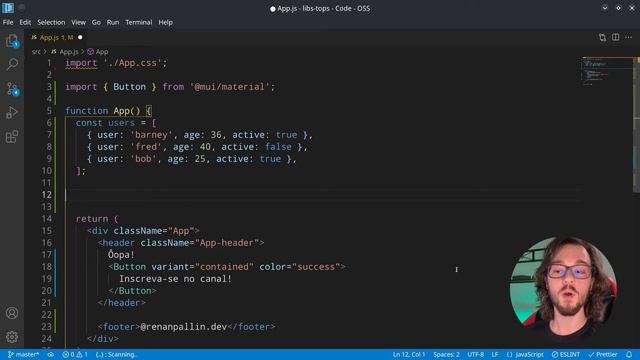
Task: Click the Scanning status item
Action: [x=117, y=354]
